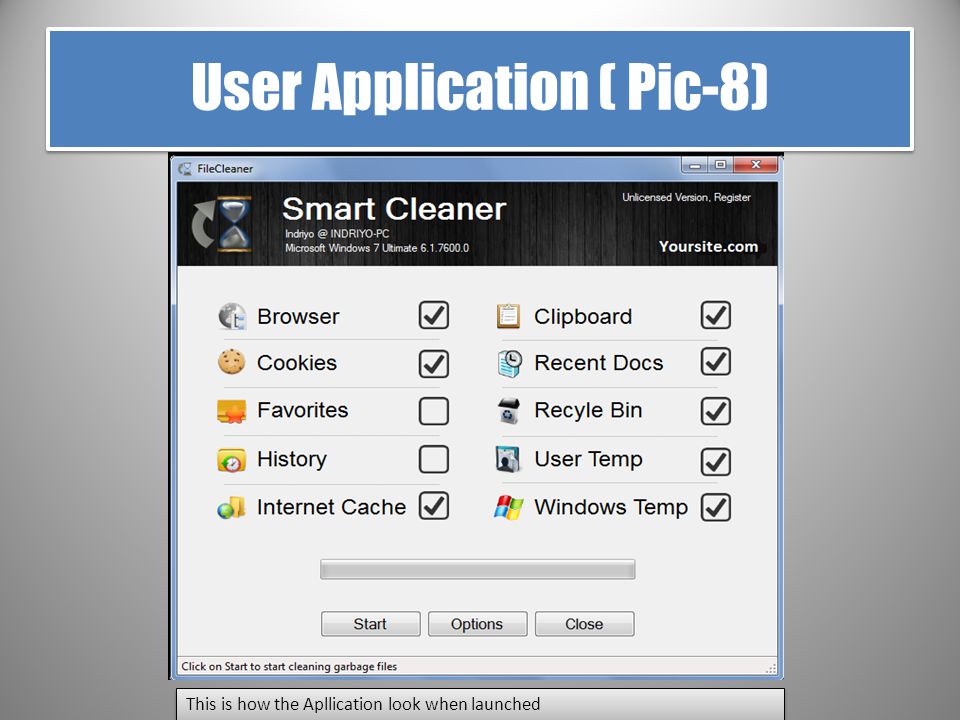Click the Close button next to Options

[585, 624]
